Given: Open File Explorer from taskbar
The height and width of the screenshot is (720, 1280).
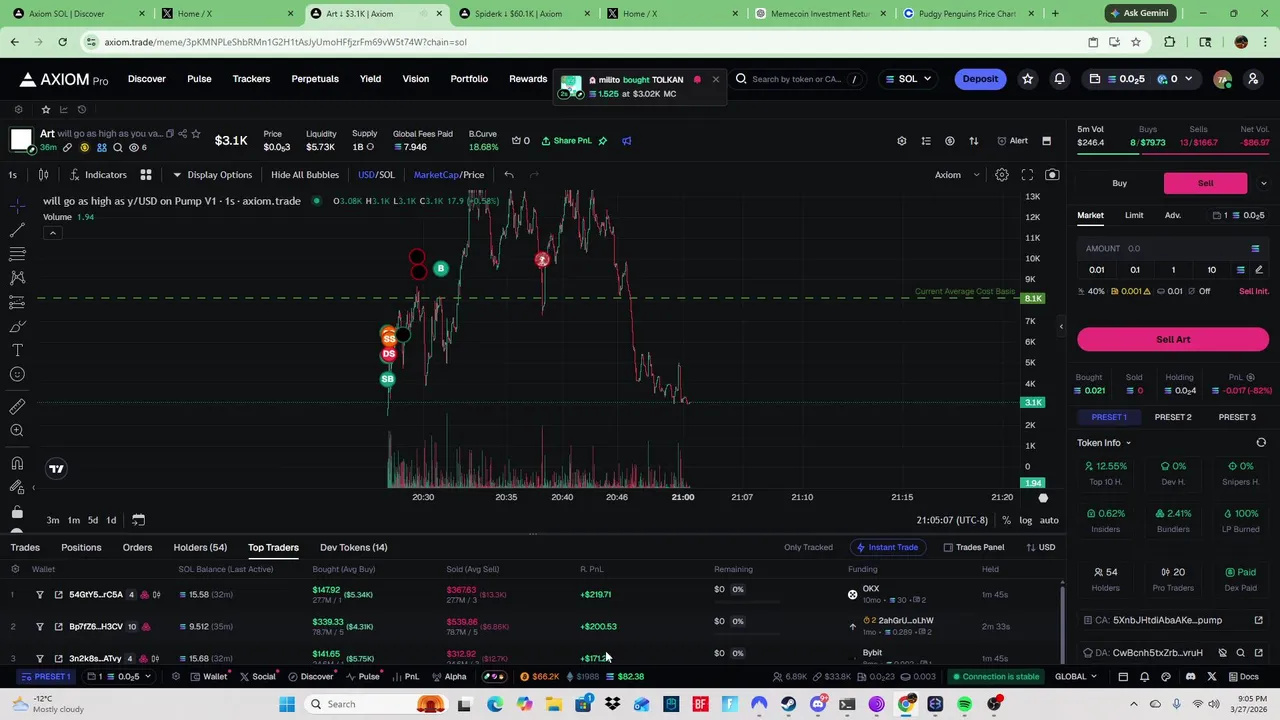Looking at the screenshot, I should pos(553,704).
